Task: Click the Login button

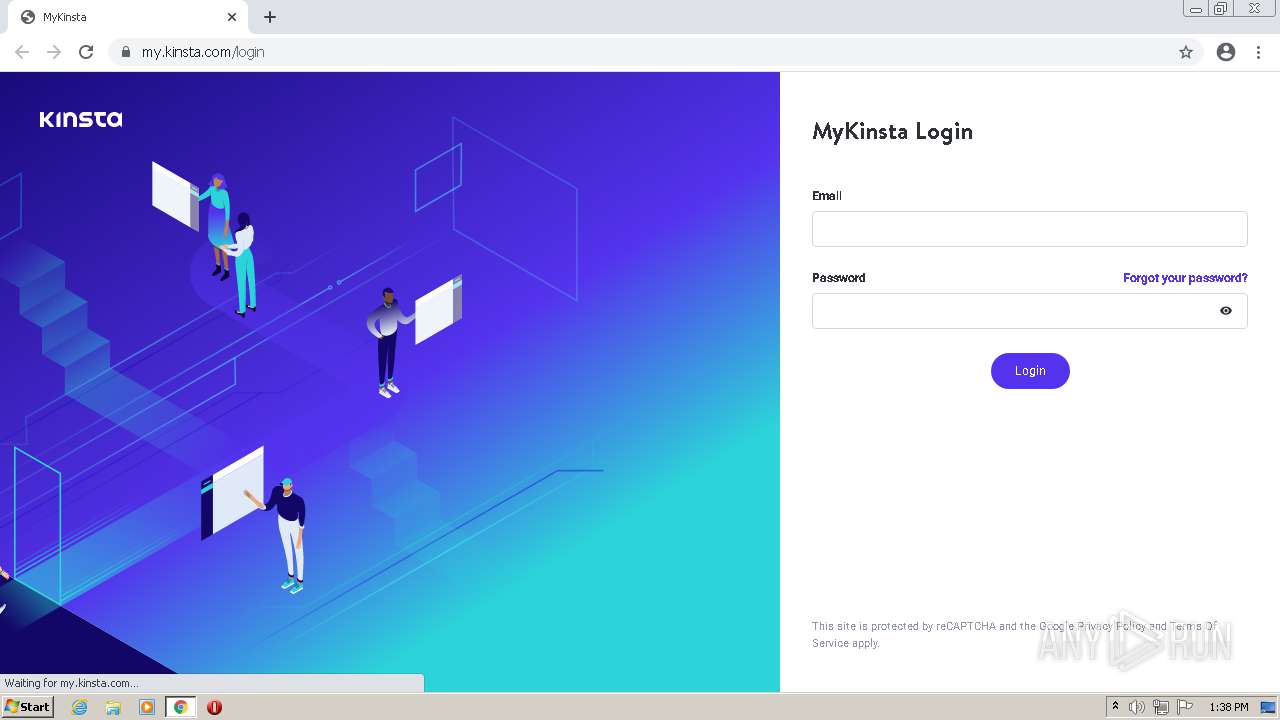Action: (1030, 371)
